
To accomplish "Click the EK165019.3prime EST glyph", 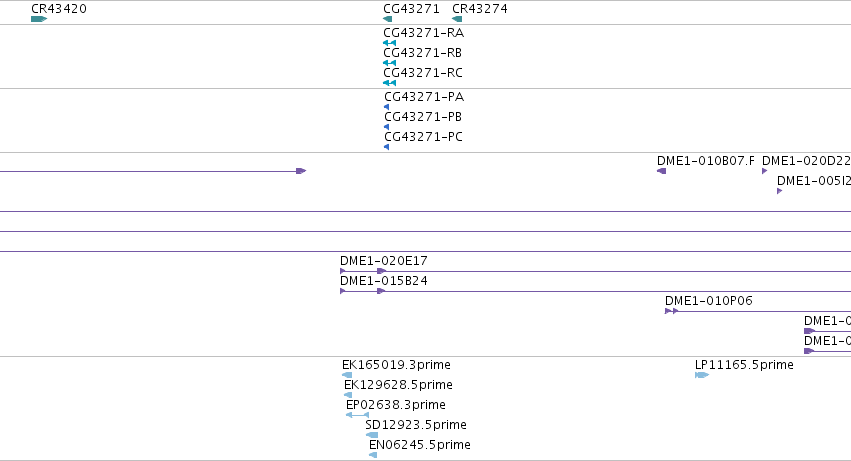I will [x=347, y=375].
